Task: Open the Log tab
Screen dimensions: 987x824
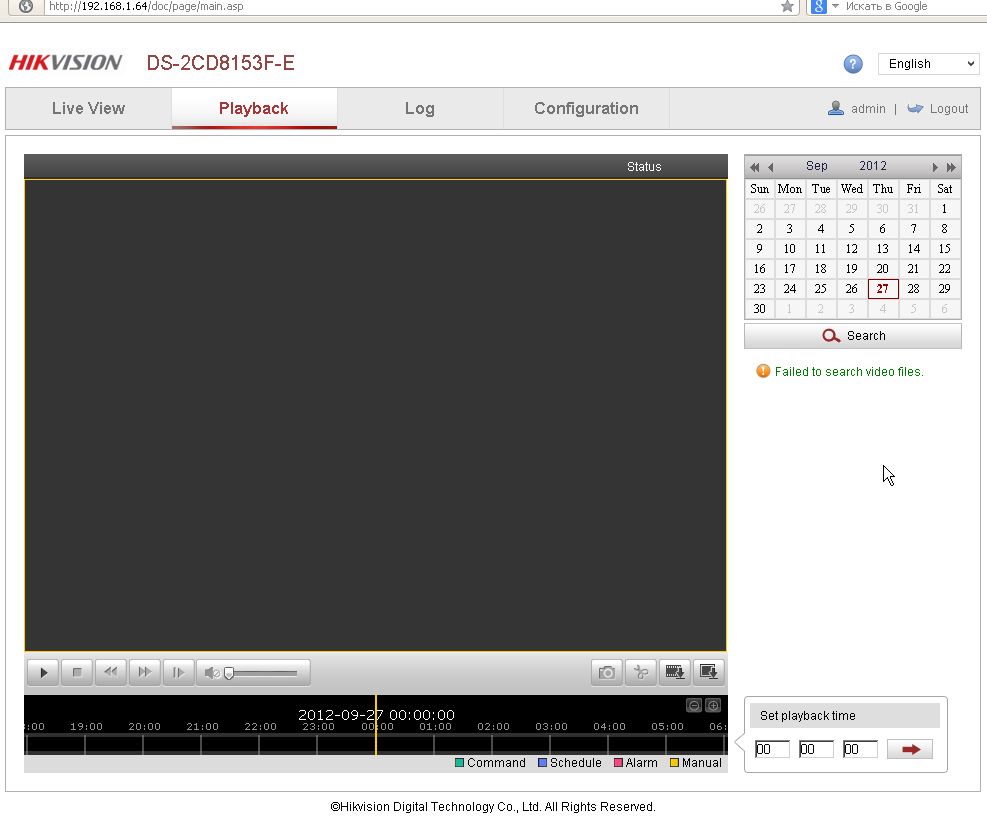Action: click(x=420, y=108)
